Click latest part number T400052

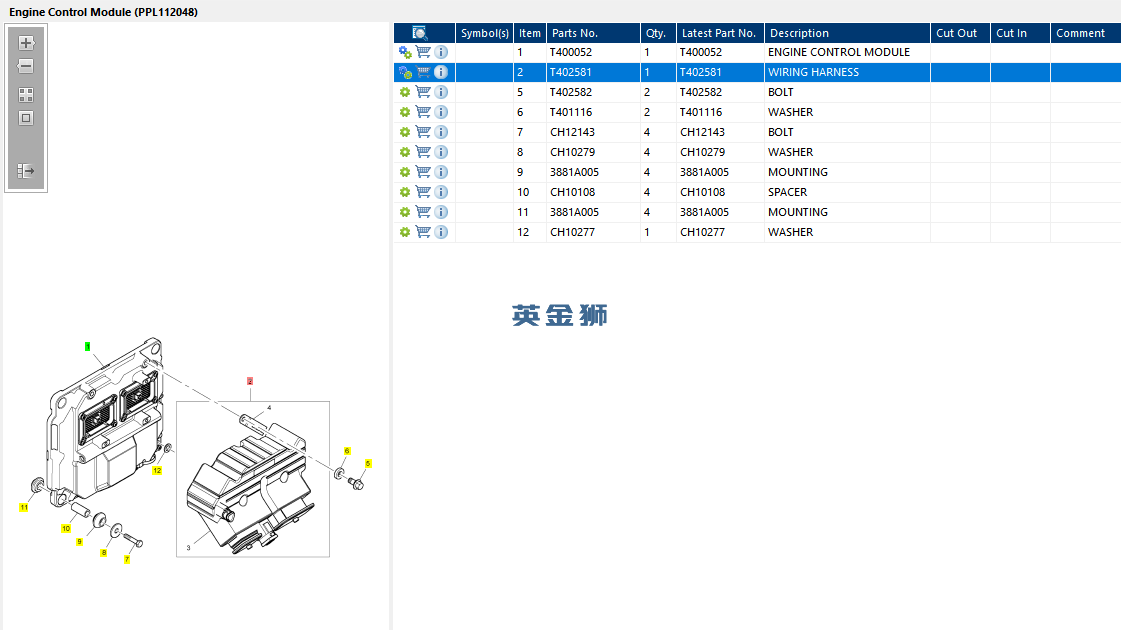701,52
